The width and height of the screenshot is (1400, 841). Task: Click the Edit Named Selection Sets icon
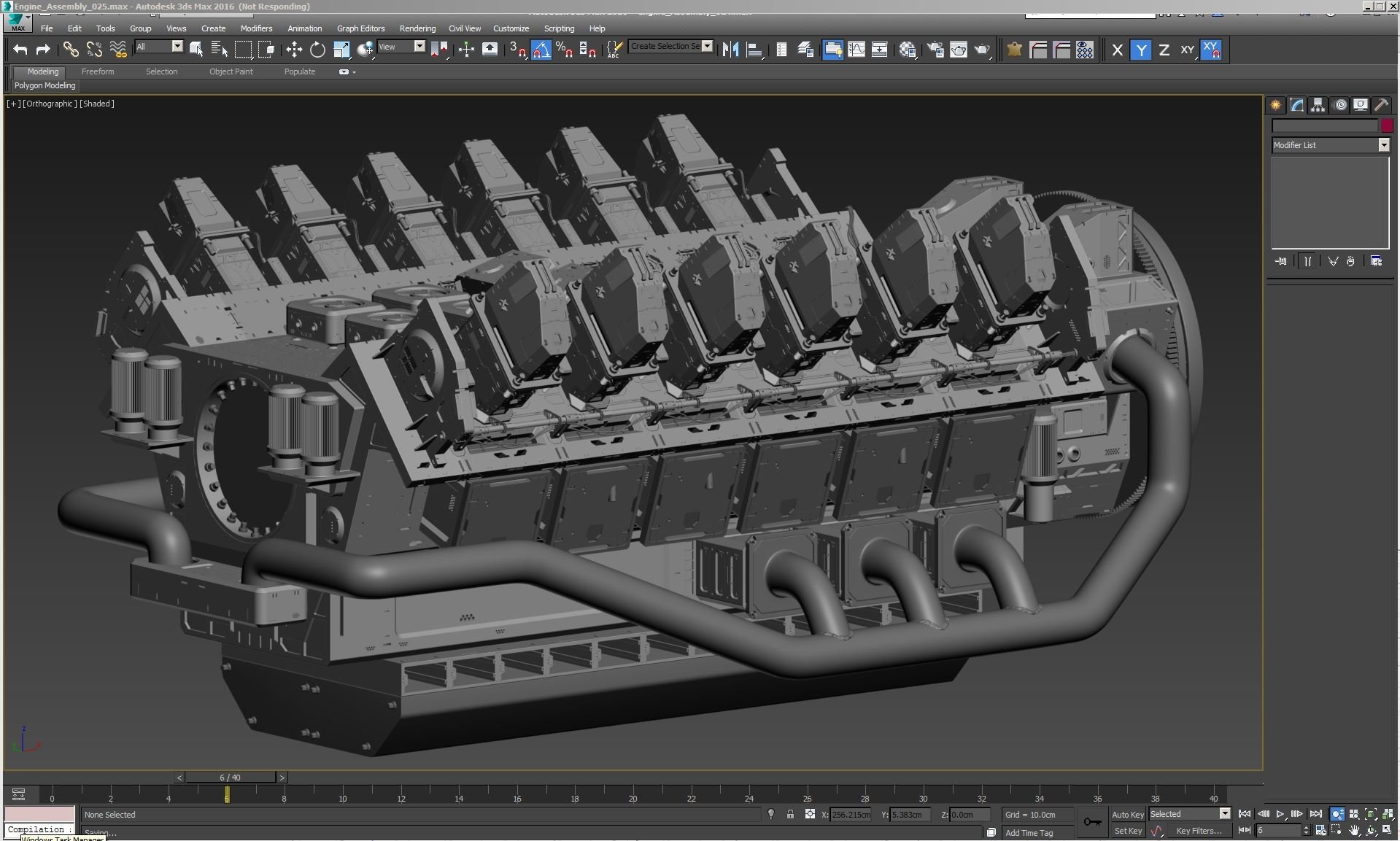tap(614, 50)
